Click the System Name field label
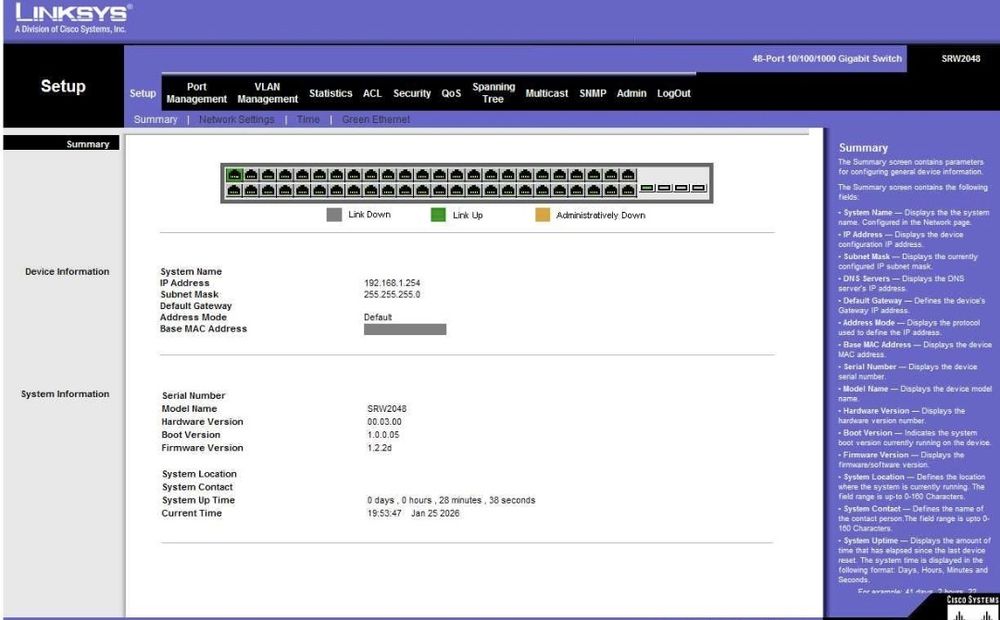Image resolution: width=1000 pixels, height=620 pixels. (x=191, y=272)
